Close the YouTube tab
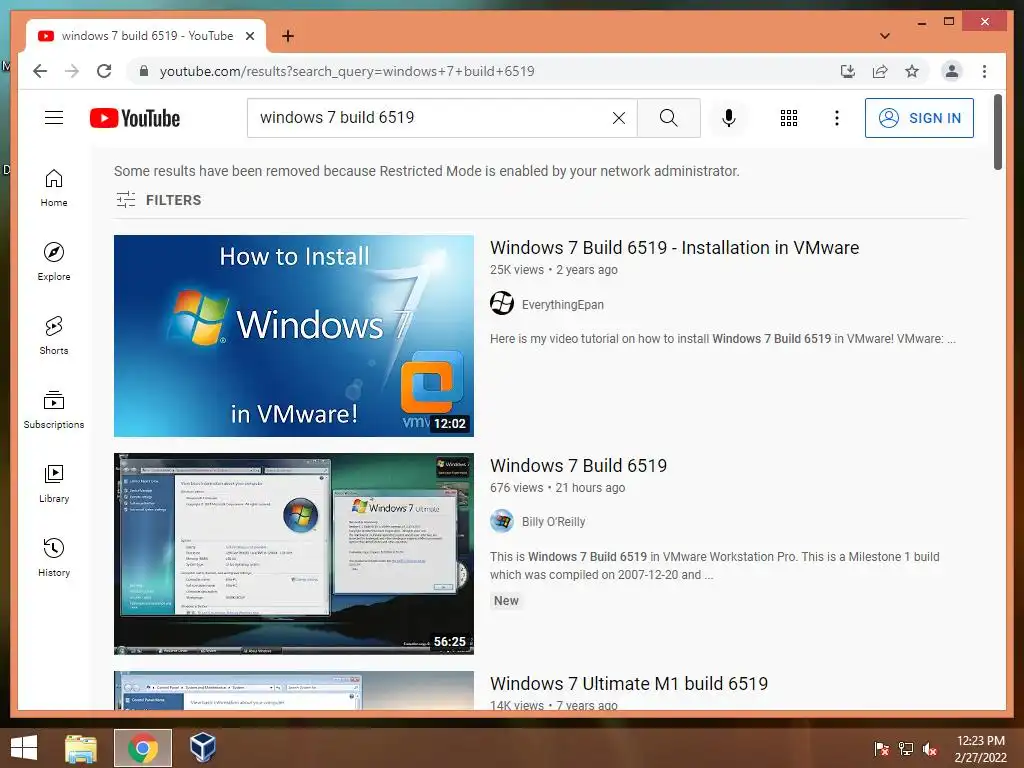This screenshot has width=1024, height=768. click(x=249, y=36)
